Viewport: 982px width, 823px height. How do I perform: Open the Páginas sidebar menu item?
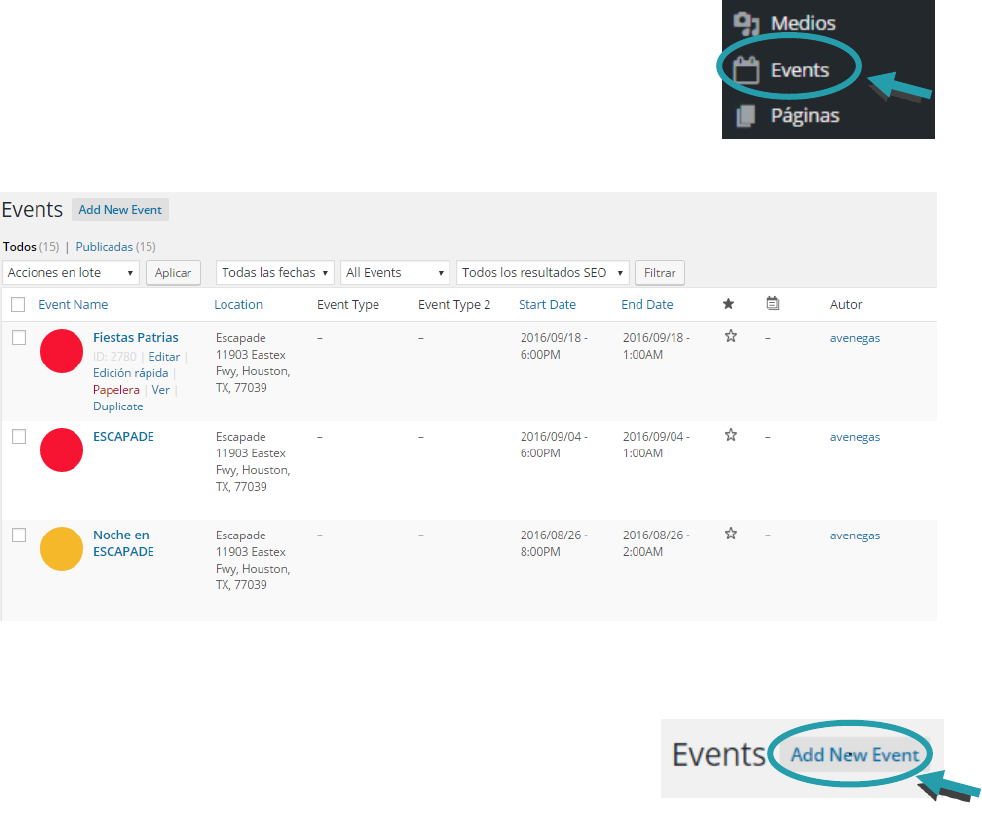(805, 115)
